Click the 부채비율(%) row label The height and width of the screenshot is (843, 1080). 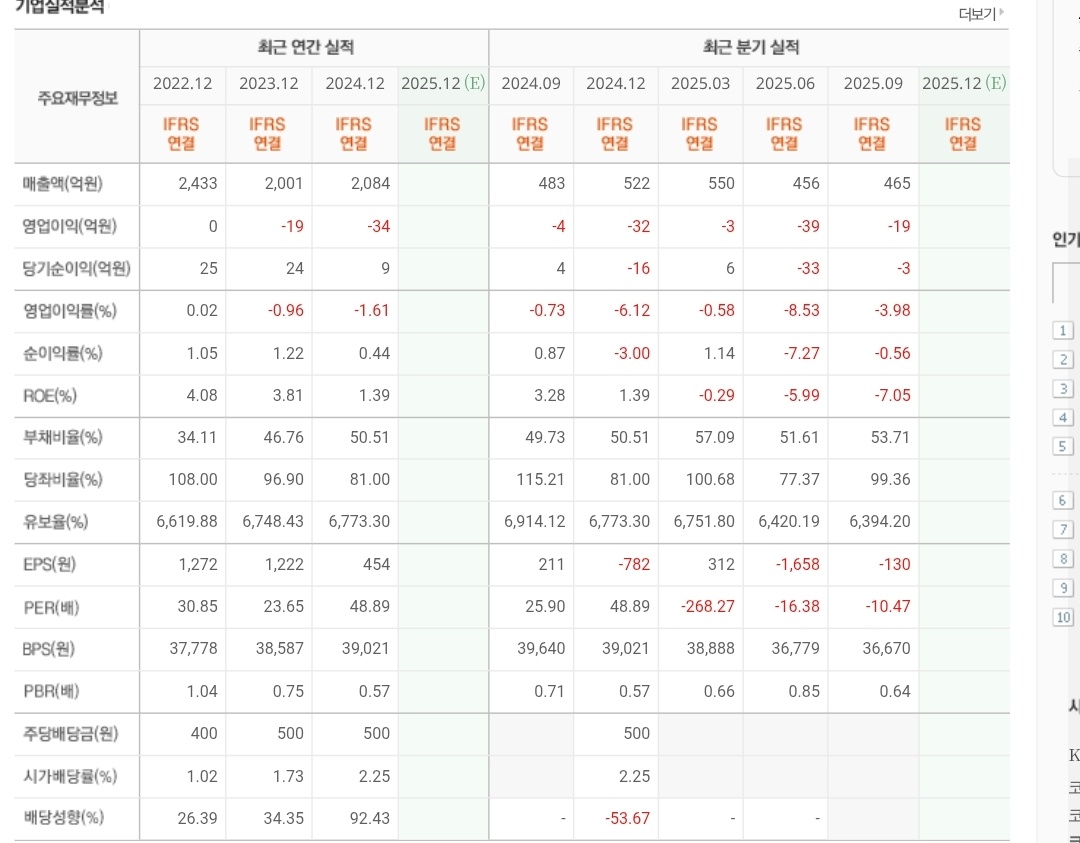point(62,437)
